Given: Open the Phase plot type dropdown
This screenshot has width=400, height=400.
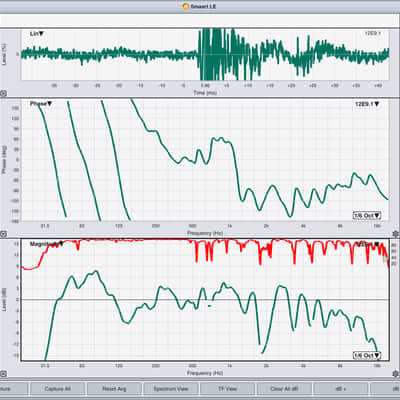Looking at the screenshot, I should [x=41, y=104].
